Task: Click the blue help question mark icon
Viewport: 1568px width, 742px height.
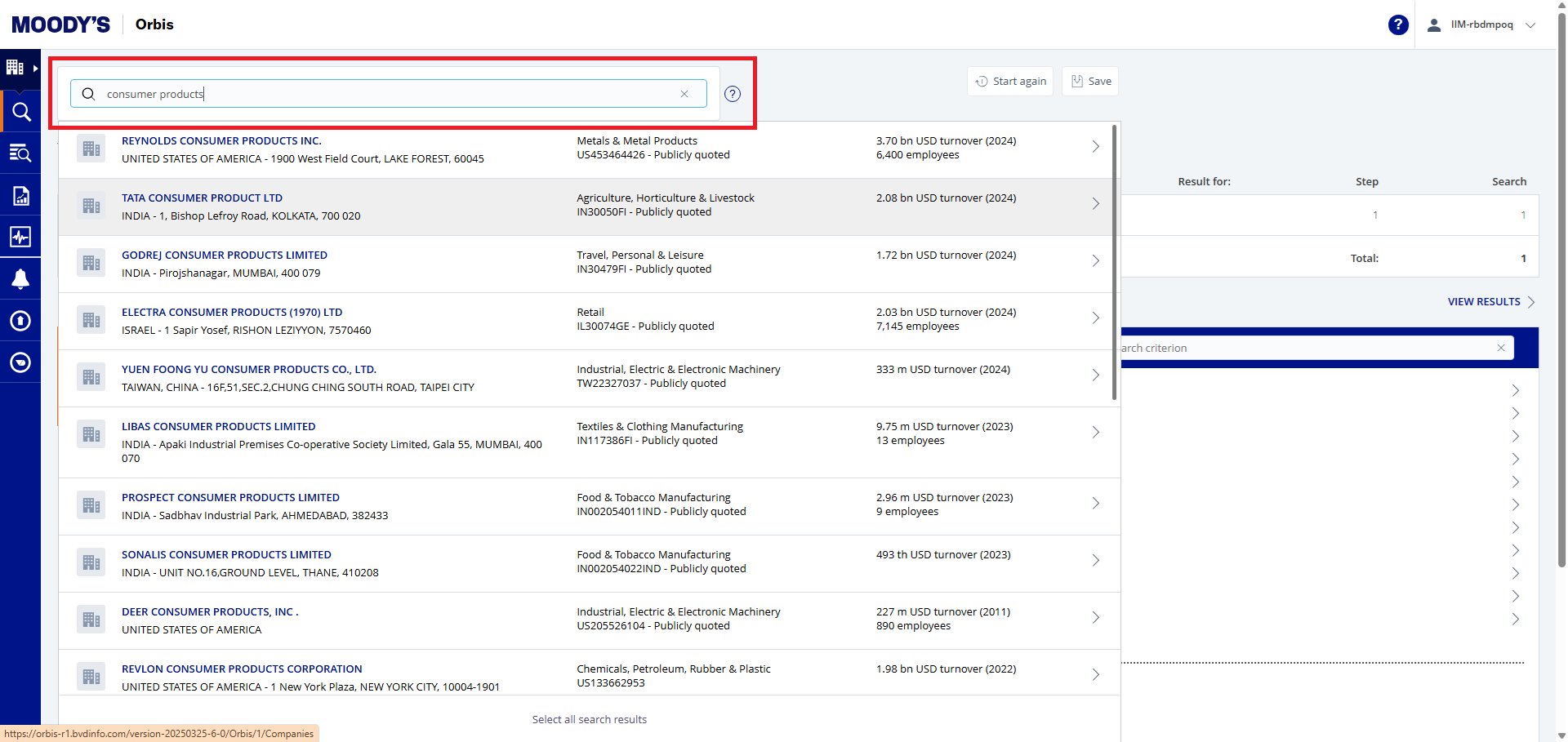Action: [1398, 25]
